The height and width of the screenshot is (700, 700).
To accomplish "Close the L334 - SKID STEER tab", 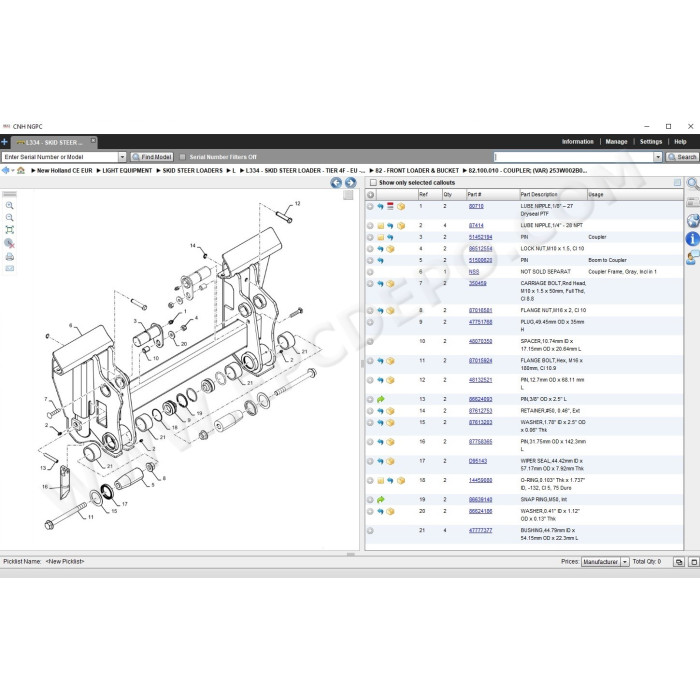I will point(93,141).
